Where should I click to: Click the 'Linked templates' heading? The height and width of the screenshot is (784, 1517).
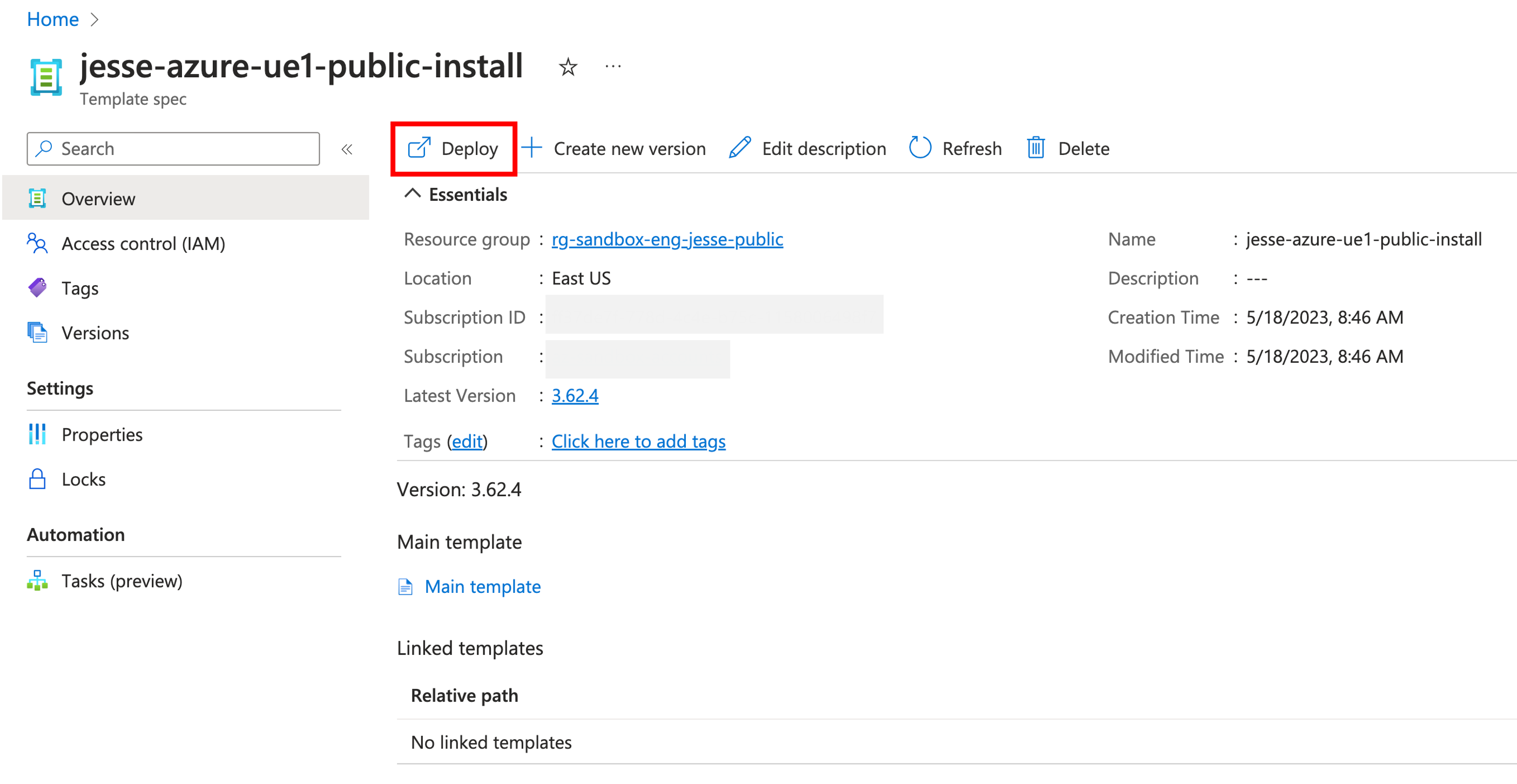tap(470, 648)
